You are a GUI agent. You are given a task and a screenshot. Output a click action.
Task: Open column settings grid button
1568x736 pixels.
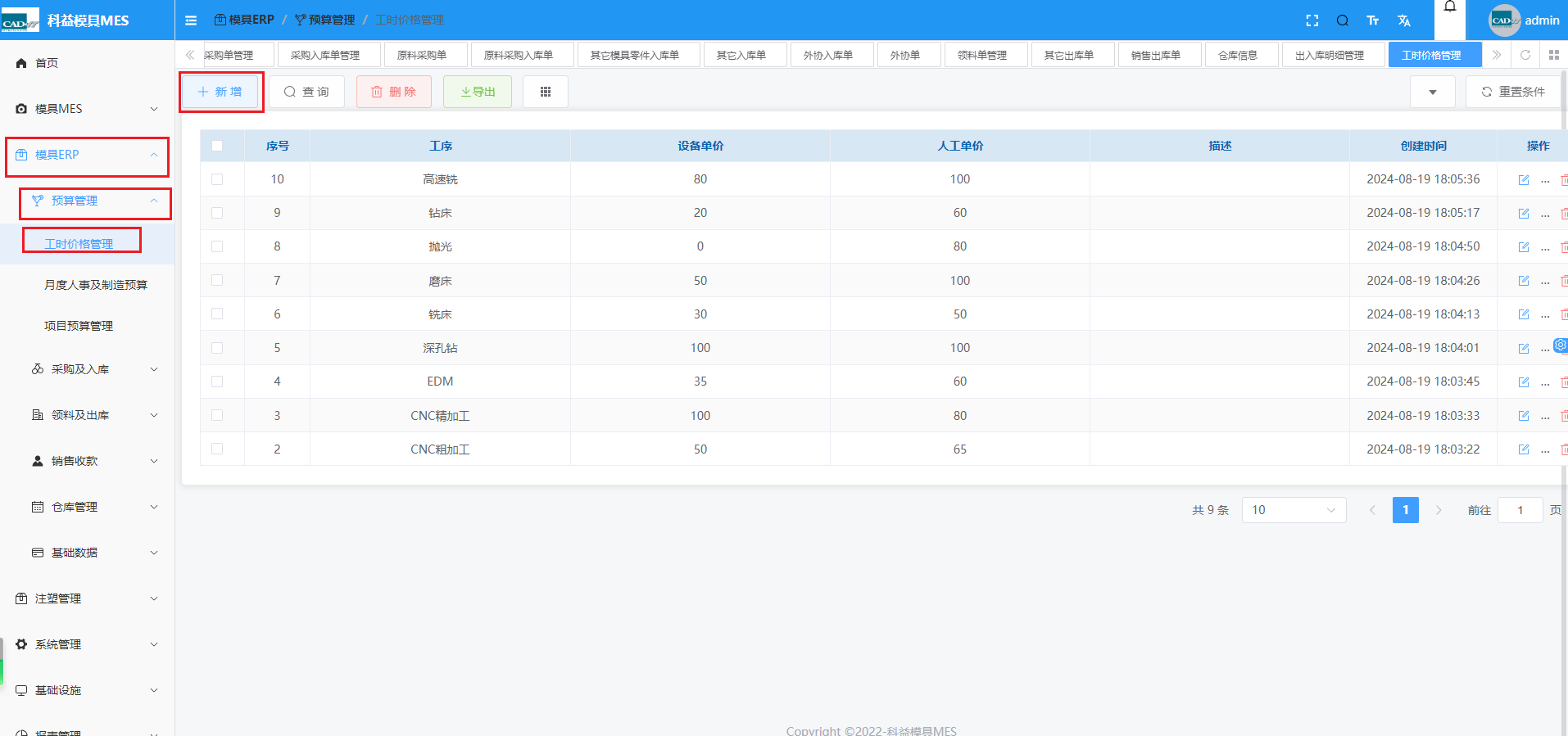click(x=546, y=92)
